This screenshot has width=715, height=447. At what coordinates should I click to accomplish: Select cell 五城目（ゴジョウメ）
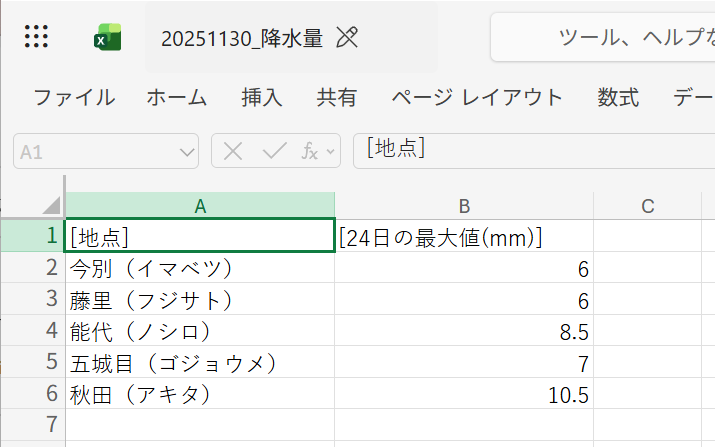(x=200, y=362)
